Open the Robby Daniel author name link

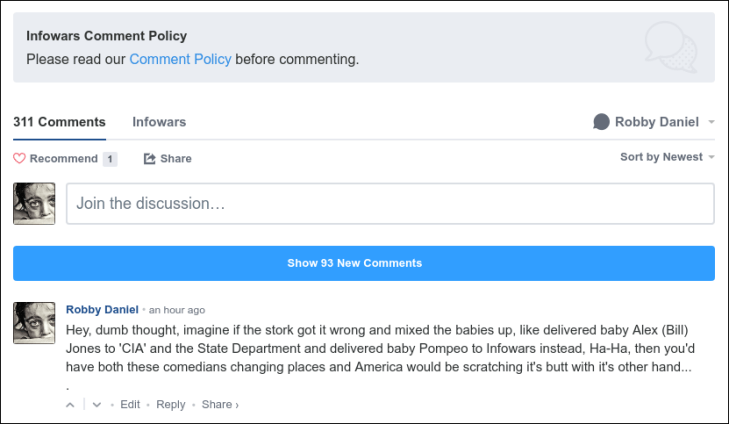(102, 309)
